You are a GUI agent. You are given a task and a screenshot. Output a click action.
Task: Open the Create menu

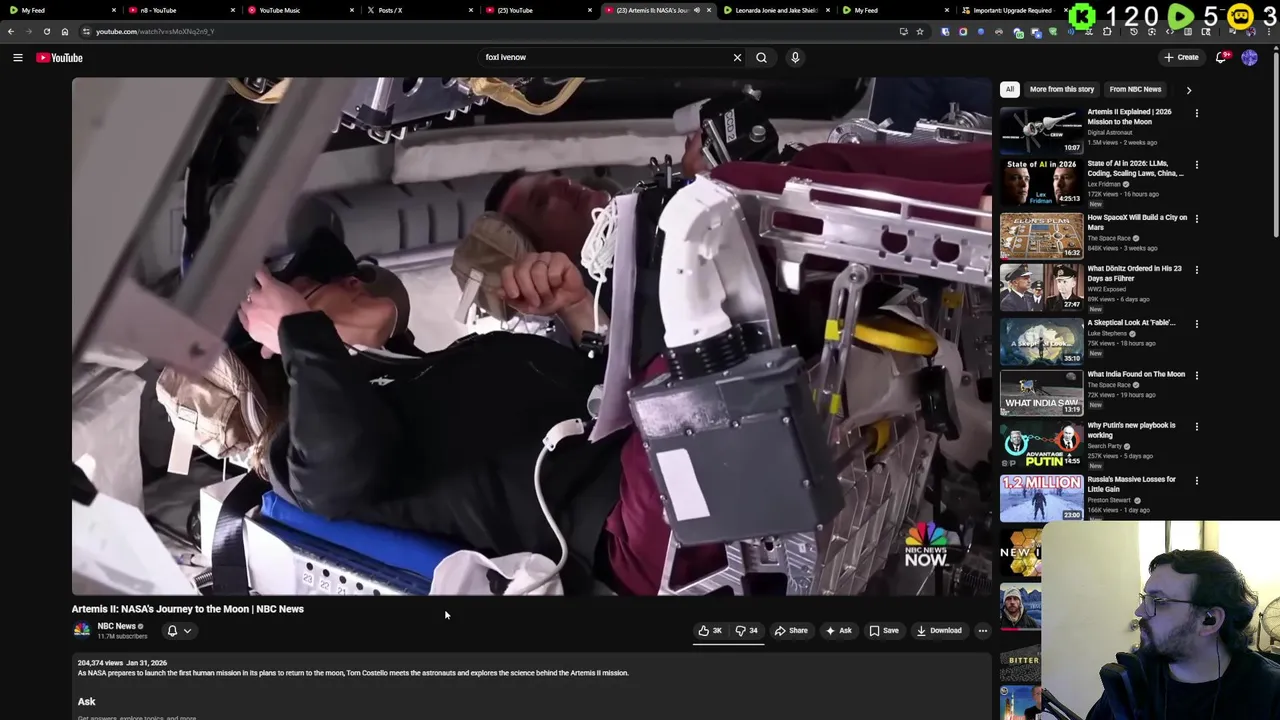(x=1181, y=58)
